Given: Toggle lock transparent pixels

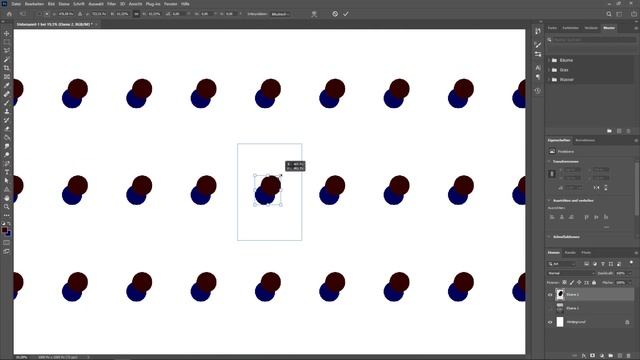Looking at the screenshot, I should point(564,282).
